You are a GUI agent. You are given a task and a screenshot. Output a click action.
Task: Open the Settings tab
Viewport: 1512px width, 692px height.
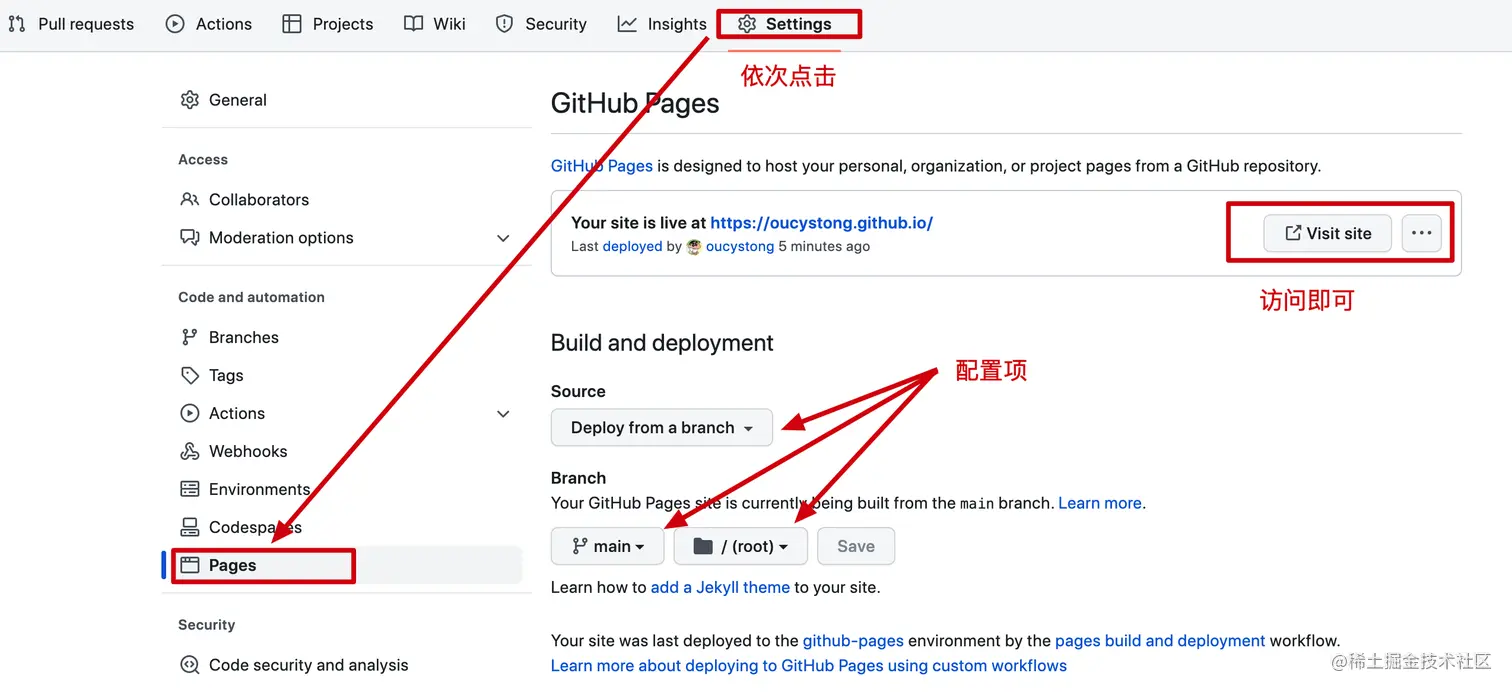click(x=785, y=24)
